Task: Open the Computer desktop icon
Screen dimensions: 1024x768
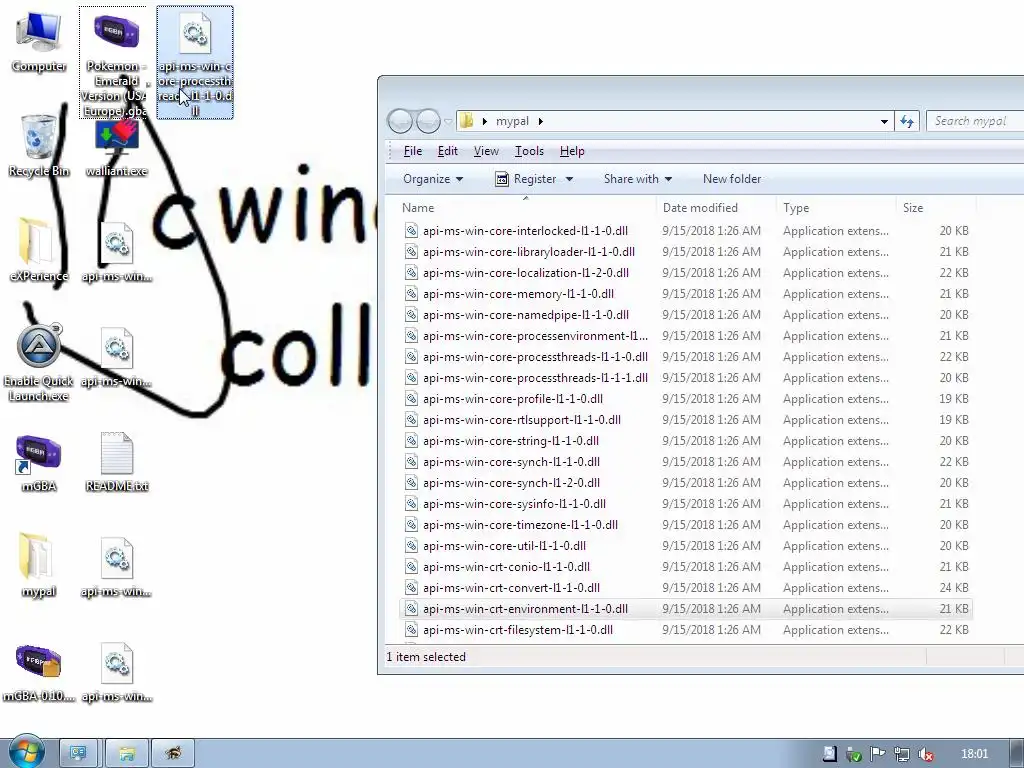Action: pyautogui.click(x=39, y=42)
